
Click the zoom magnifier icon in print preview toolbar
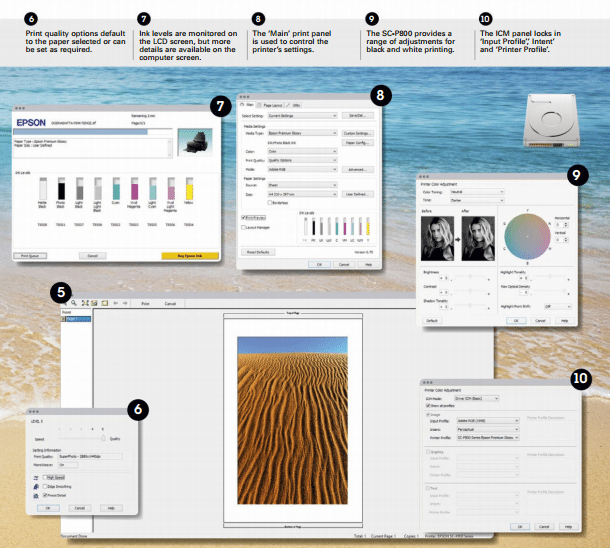click(74, 303)
